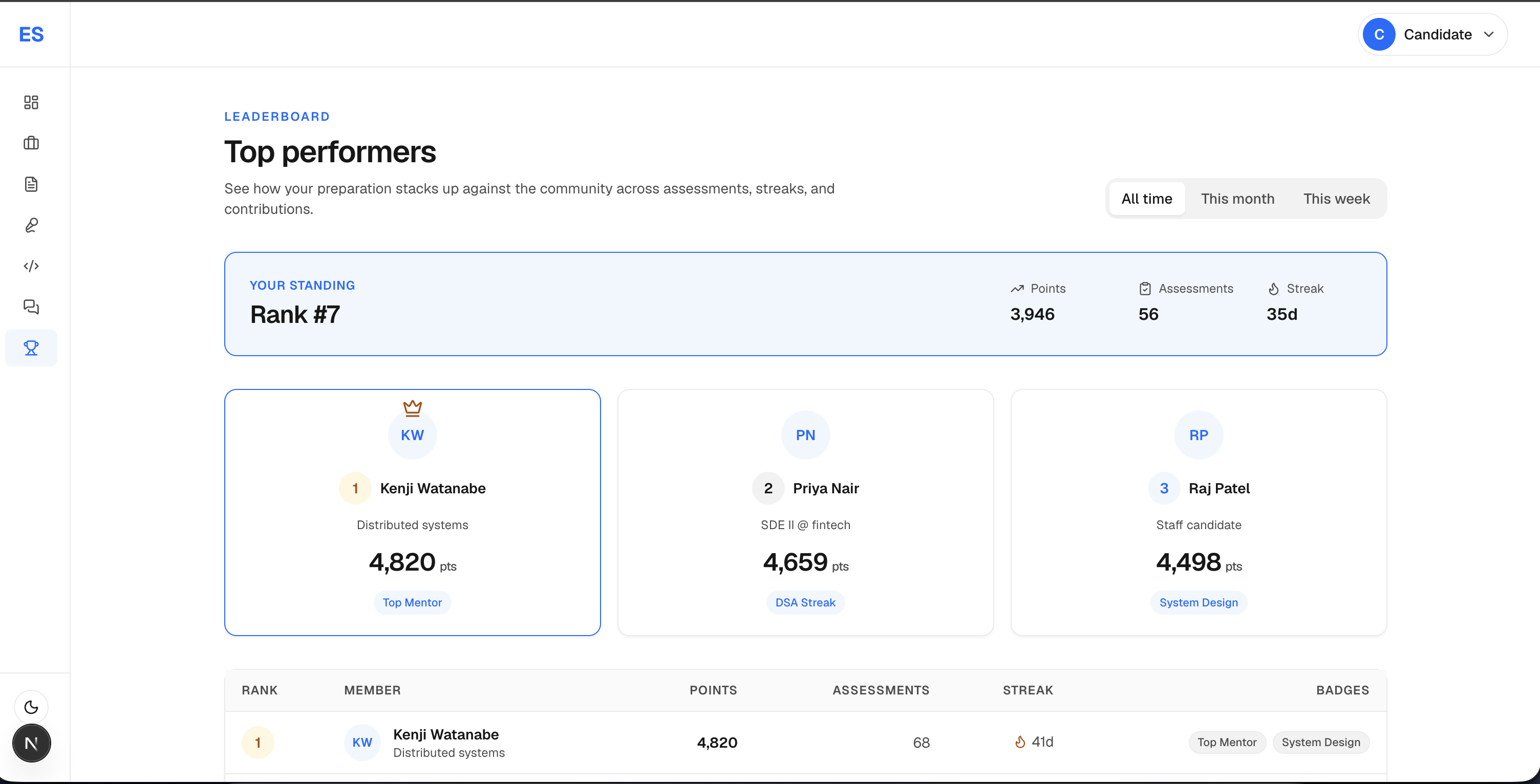Screen dimensions: 1540x784
Task: Toggle dark mode with the moon icon
Action: (x=31, y=708)
